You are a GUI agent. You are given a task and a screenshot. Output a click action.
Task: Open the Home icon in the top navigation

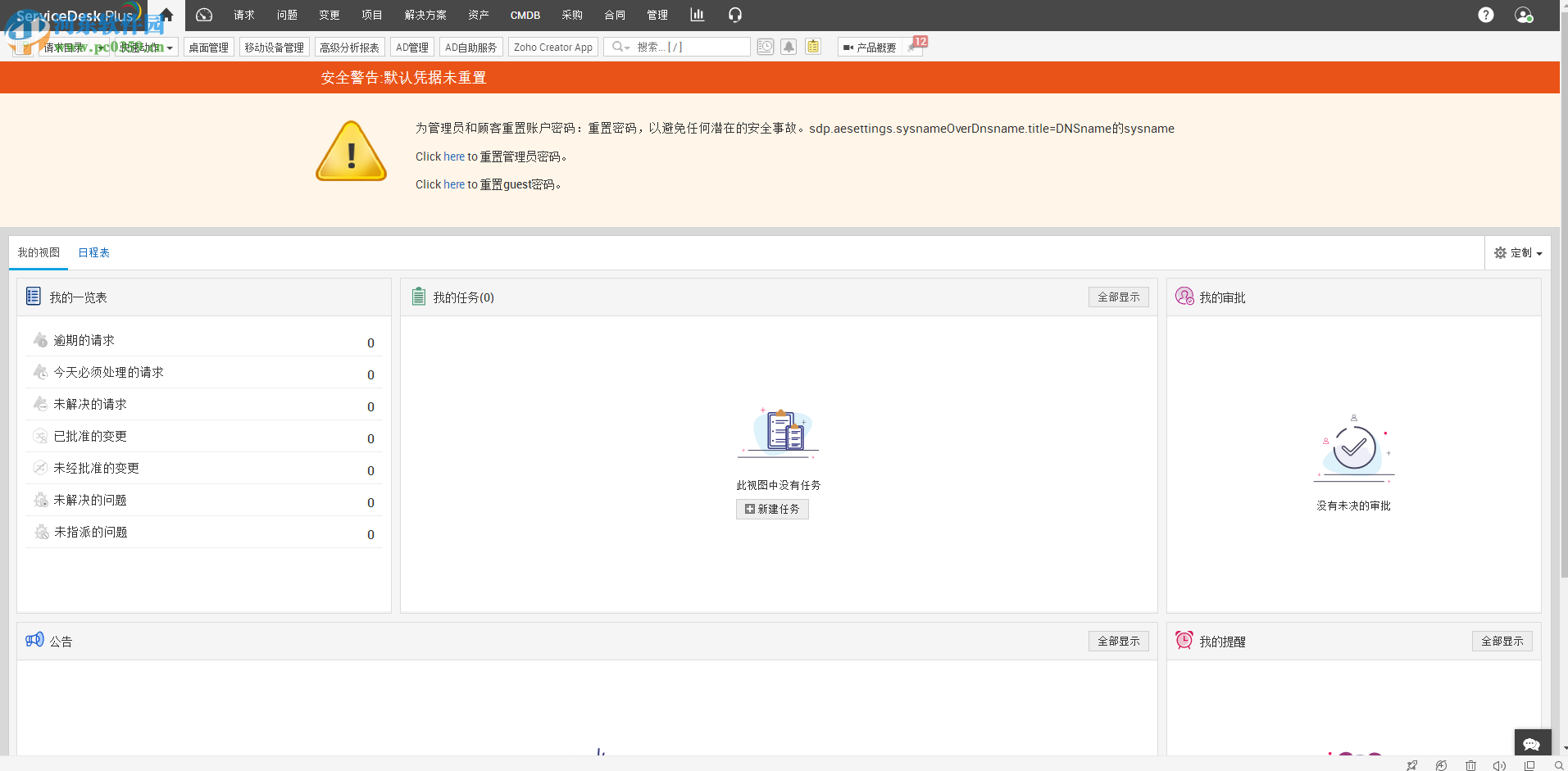point(166,15)
